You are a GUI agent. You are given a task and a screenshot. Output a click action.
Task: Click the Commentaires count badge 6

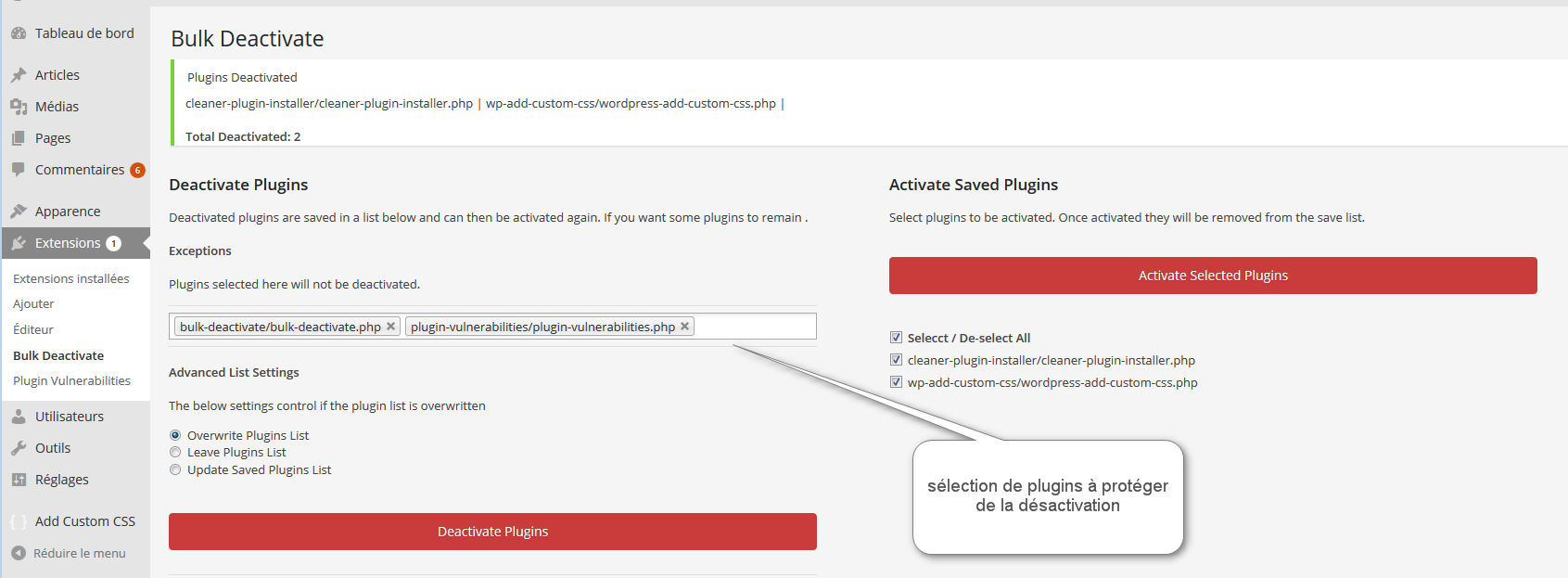137,170
